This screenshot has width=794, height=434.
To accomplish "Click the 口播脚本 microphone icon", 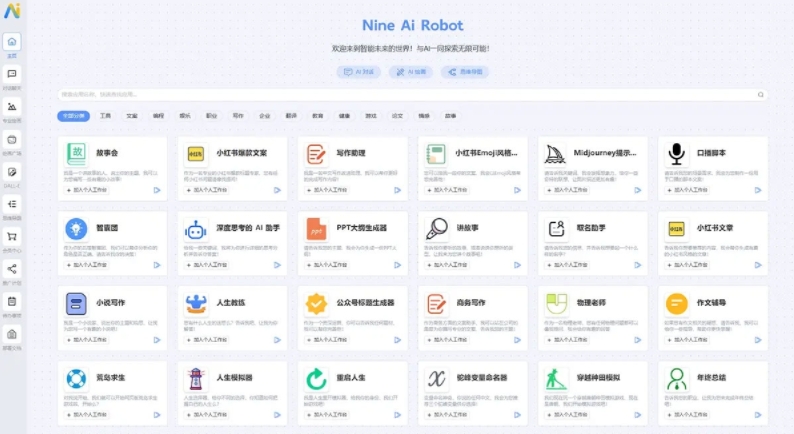I will pyautogui.click(x=678, y=154).
